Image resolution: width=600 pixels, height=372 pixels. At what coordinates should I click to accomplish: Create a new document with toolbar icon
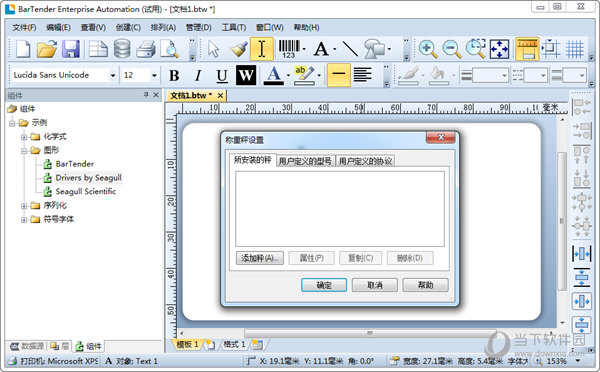pyautogui.click(x=23, y=49)
